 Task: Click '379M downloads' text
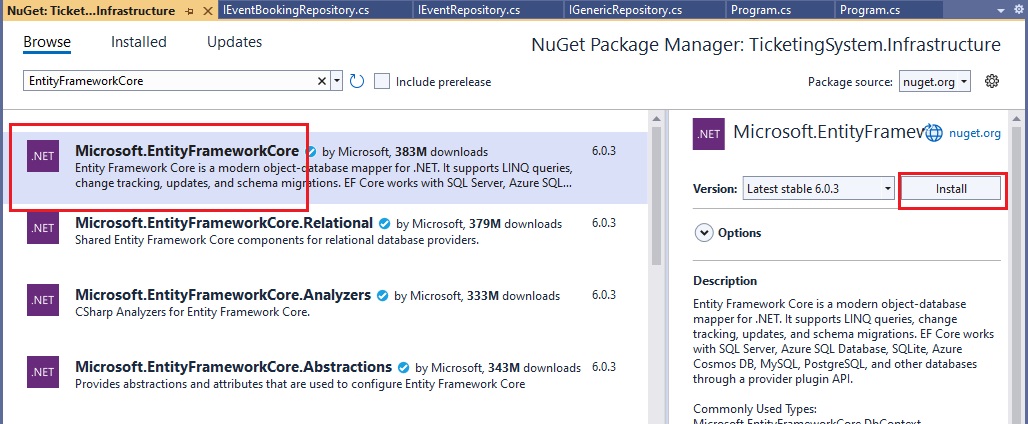[x=515, y=224]
